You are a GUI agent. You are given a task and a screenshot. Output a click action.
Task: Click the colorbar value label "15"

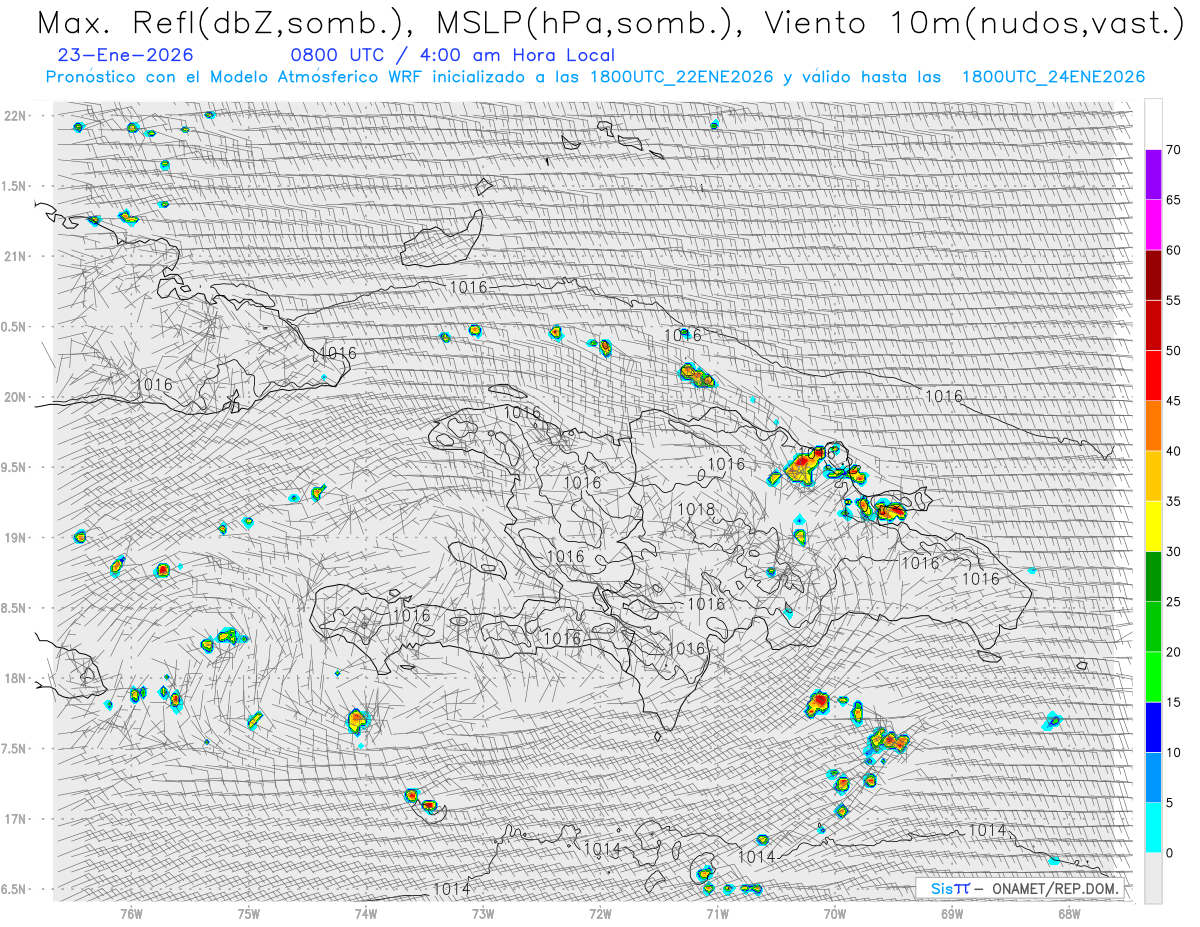[x=1173, y=702]
